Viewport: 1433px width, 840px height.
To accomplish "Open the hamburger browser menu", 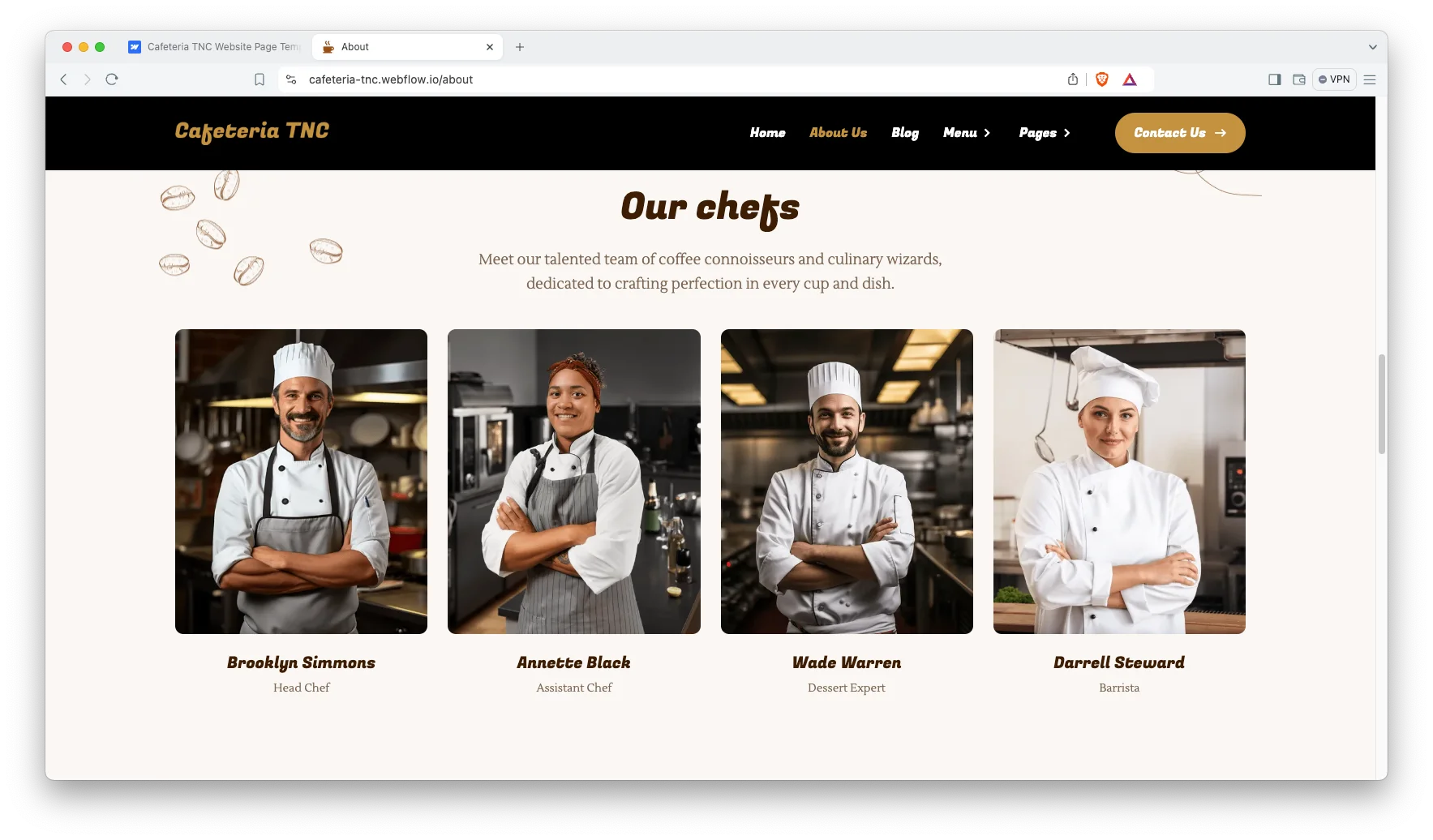I will tap(1370, 79).
